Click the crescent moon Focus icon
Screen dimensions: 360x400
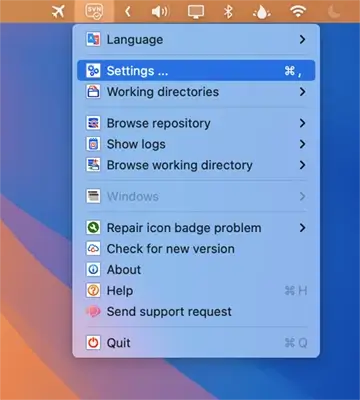click(x=334, y=12)
